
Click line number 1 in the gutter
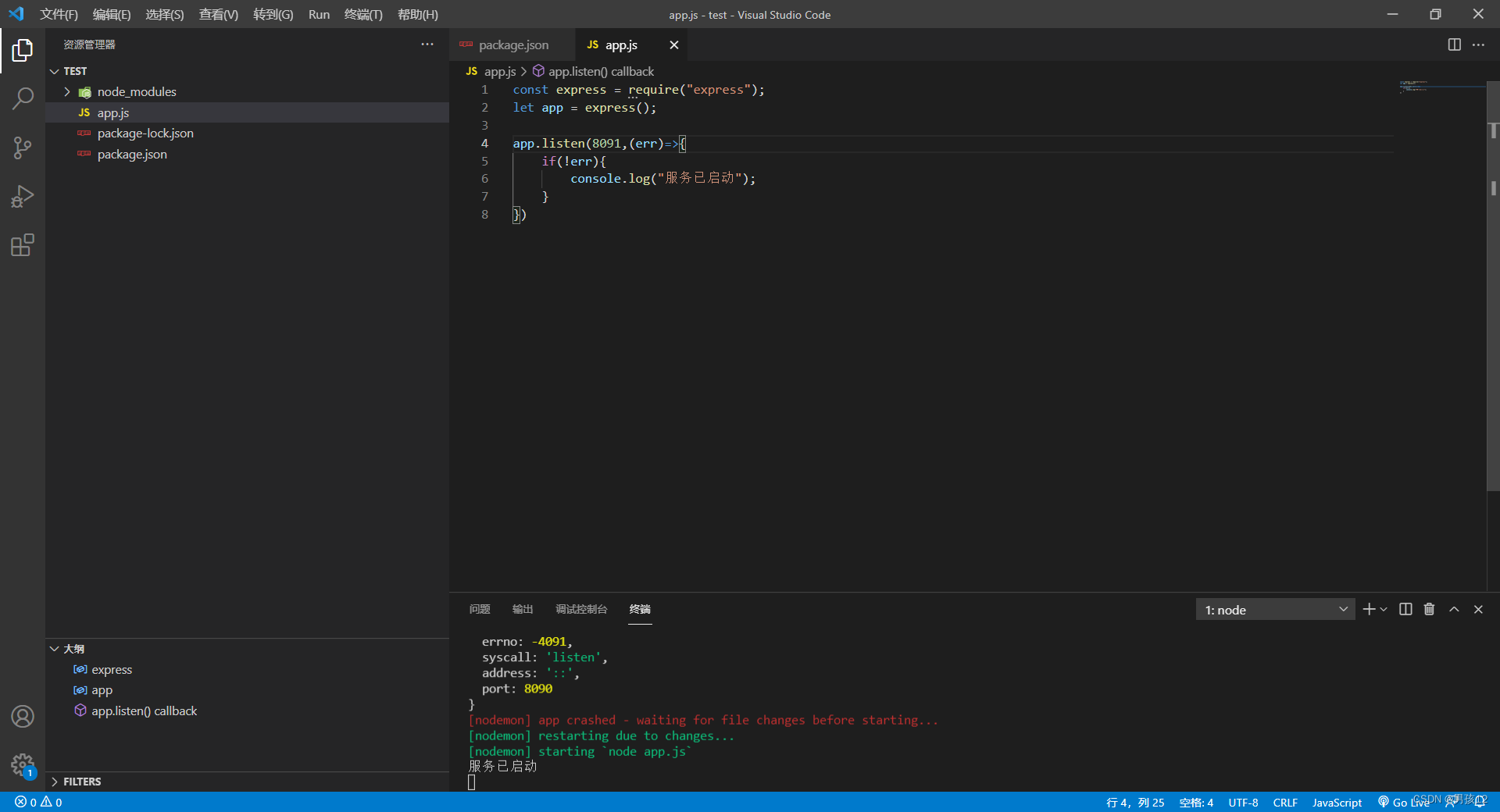pos(484,90)
